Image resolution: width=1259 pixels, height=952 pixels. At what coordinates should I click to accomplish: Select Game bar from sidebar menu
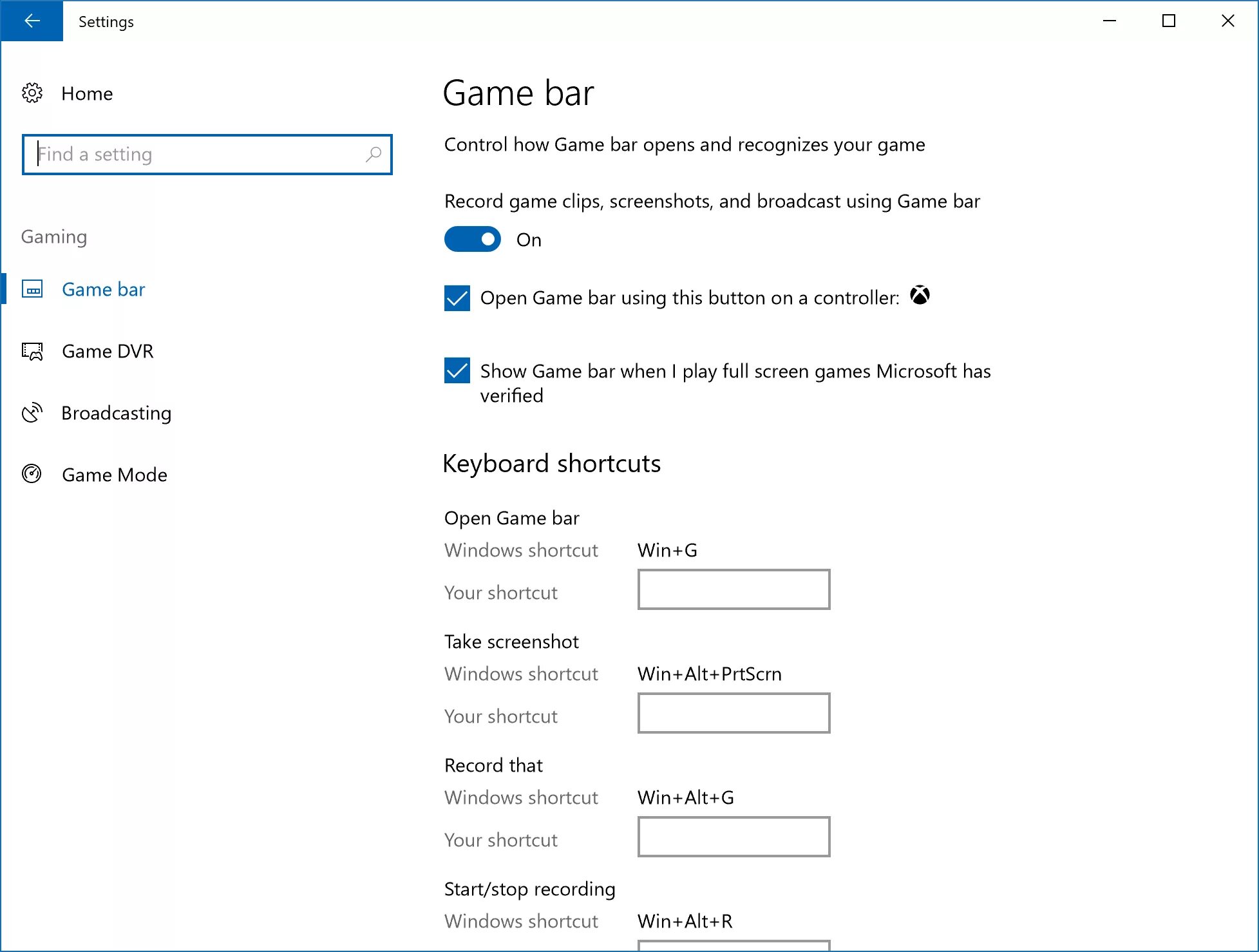pyautogui.click(x=103, y=290)
